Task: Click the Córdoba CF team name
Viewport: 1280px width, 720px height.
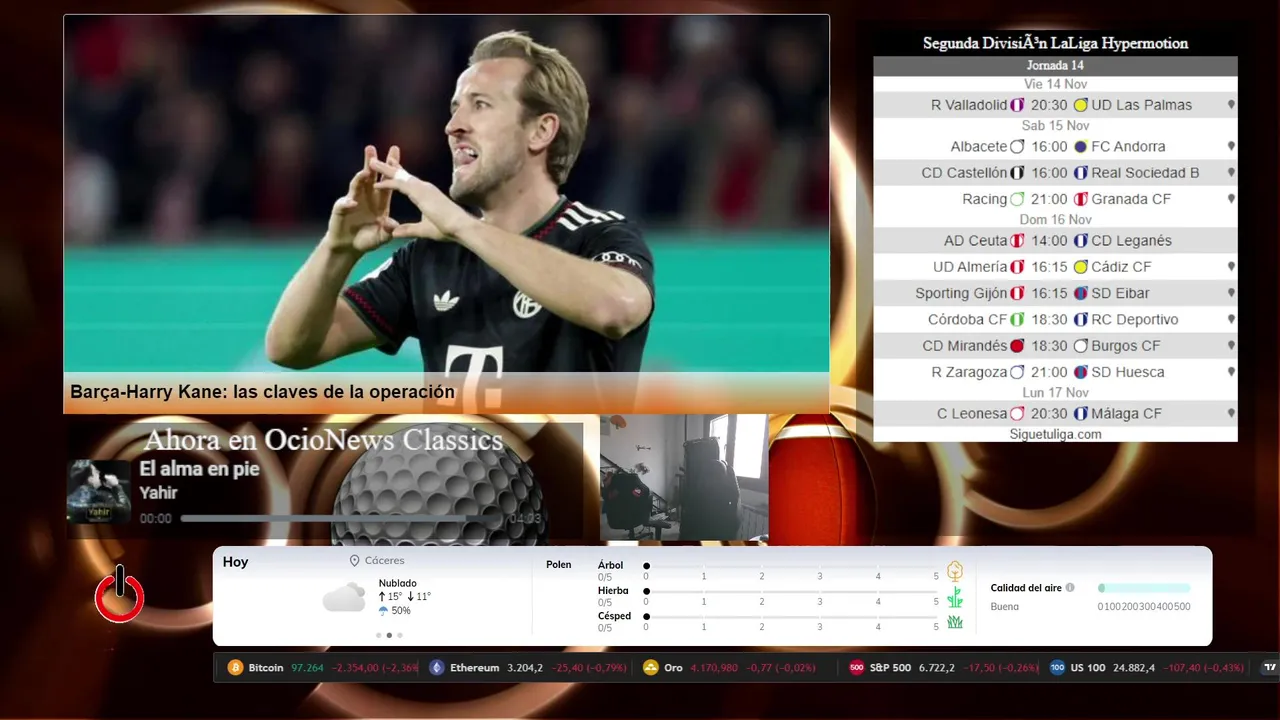Action: pos(967,320)
